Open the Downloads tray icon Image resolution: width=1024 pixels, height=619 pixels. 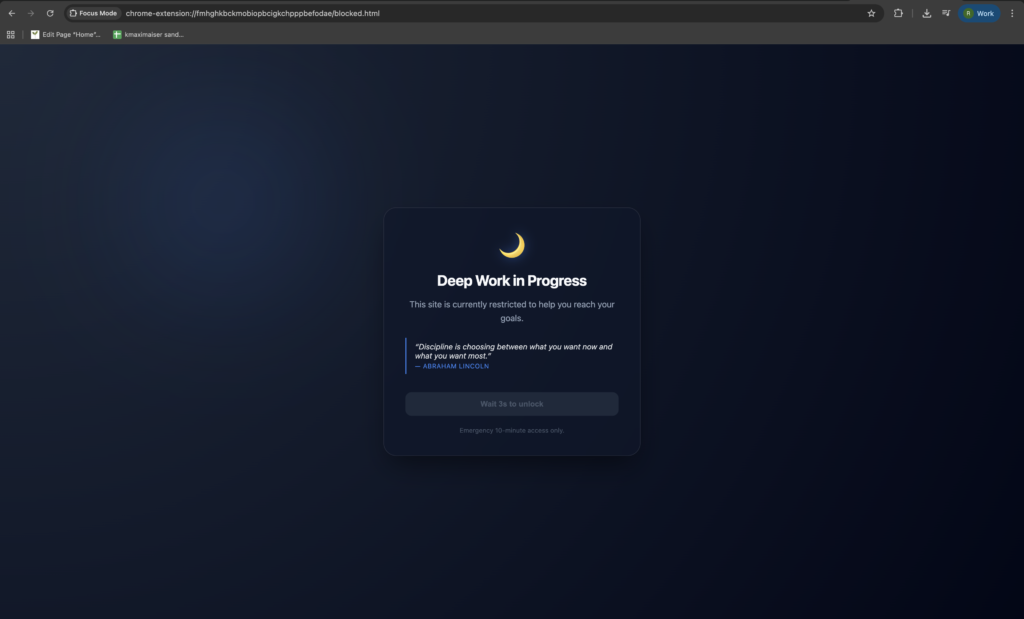click(927, 13)
